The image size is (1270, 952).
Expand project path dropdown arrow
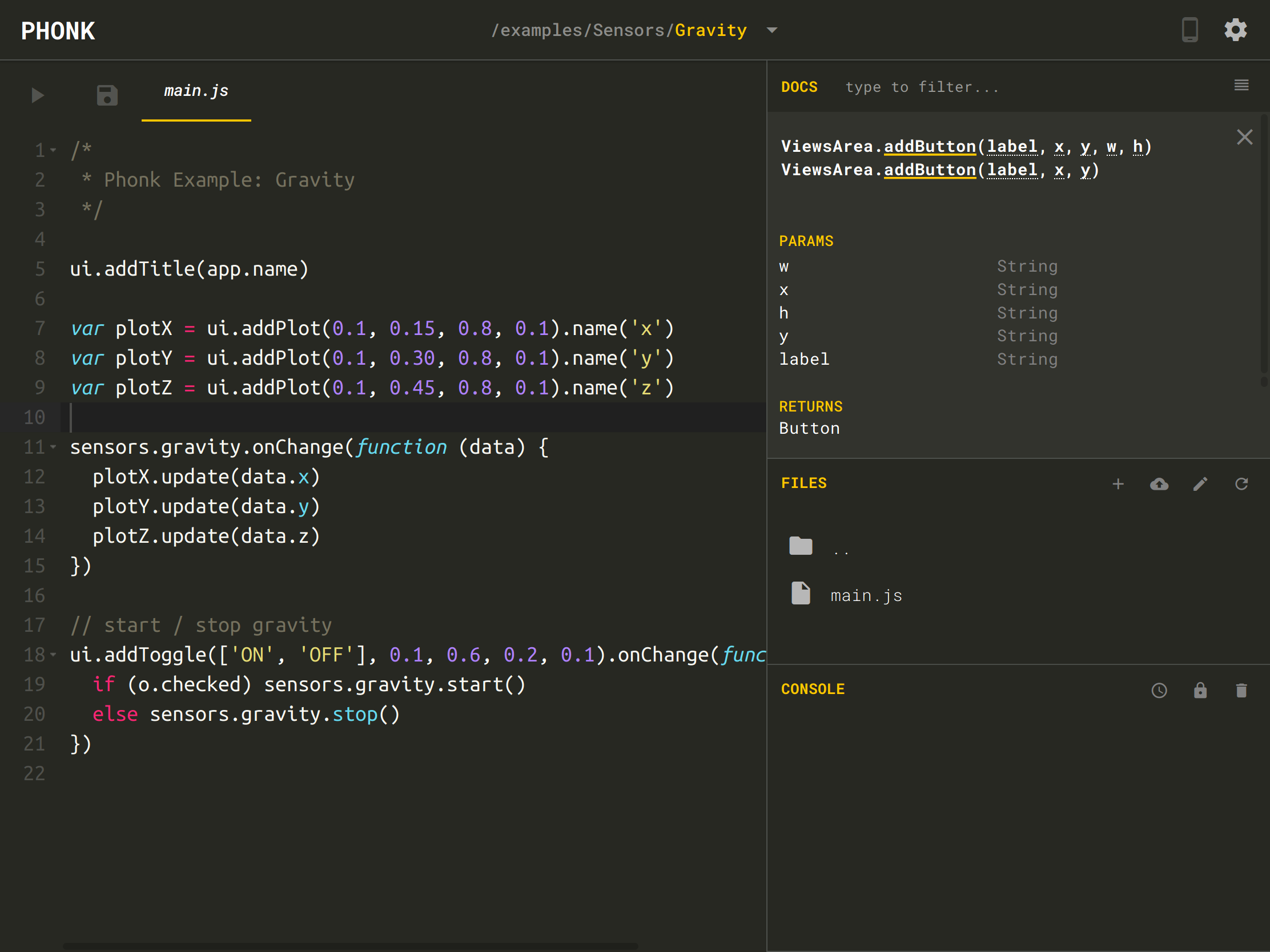click(x=772, y=30)
